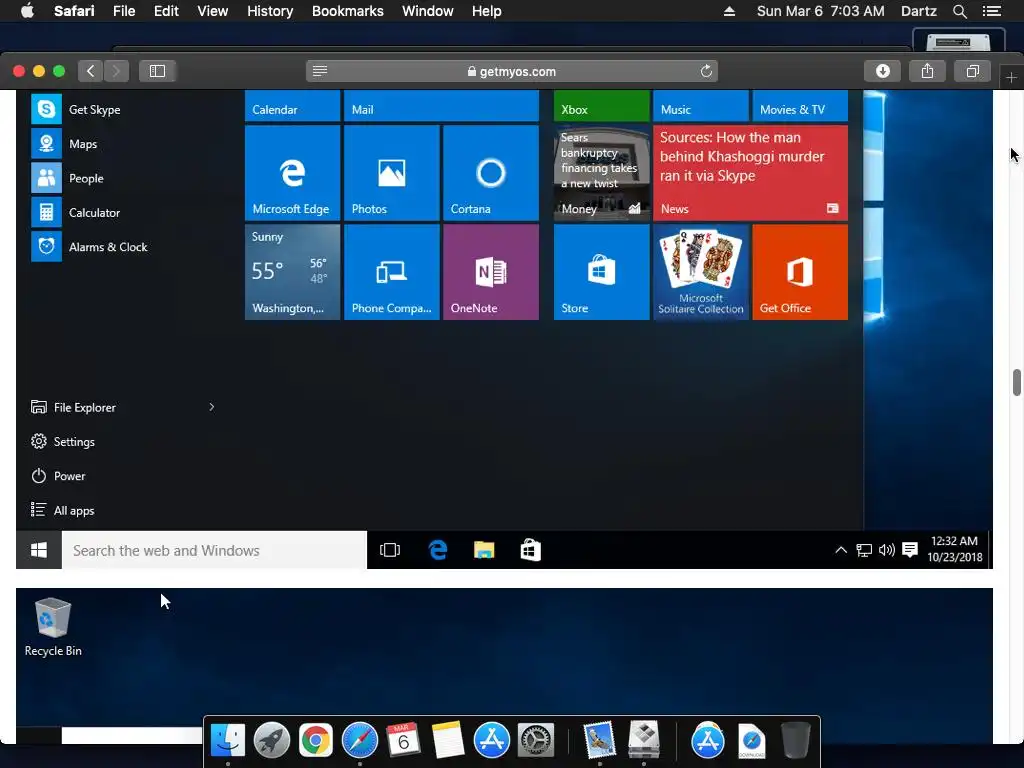
Task: Open the Calendar tile
Action: click(292, 106)
